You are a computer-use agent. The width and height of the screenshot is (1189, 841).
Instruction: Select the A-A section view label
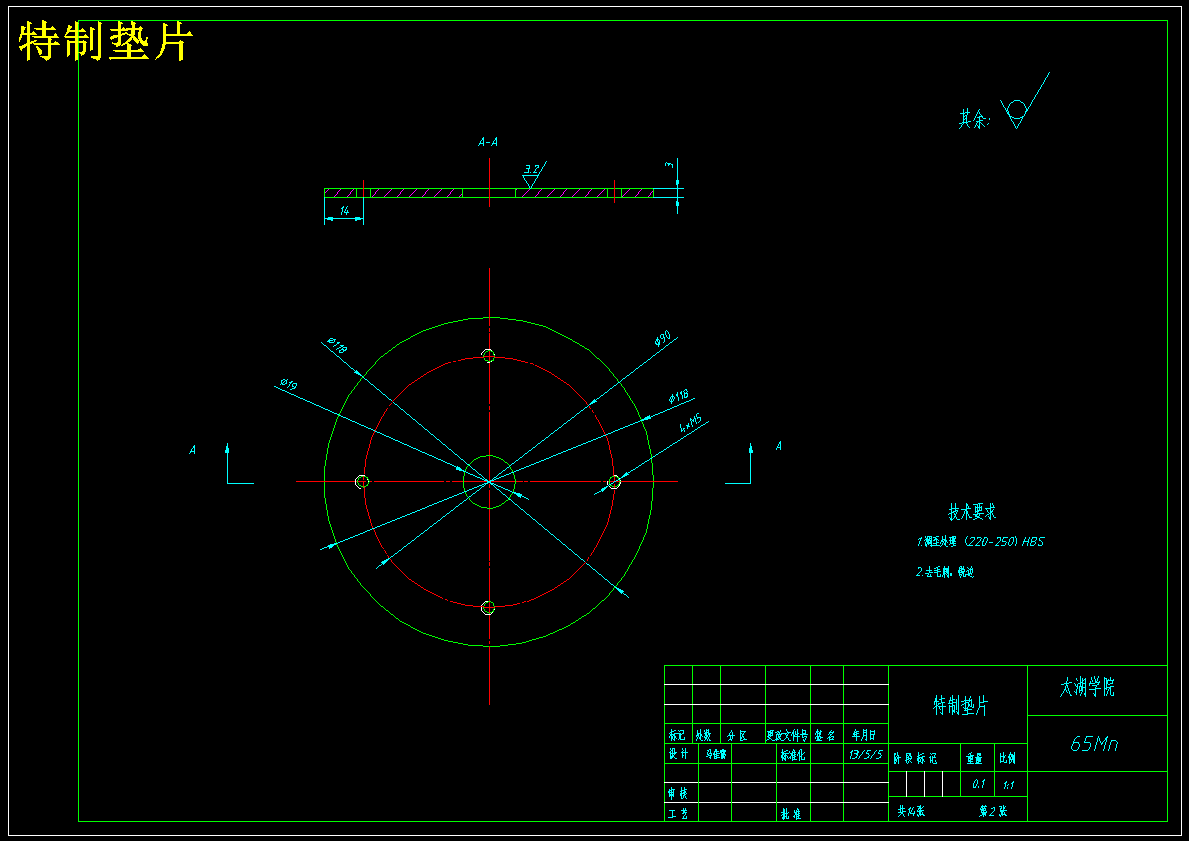(488, 142)
